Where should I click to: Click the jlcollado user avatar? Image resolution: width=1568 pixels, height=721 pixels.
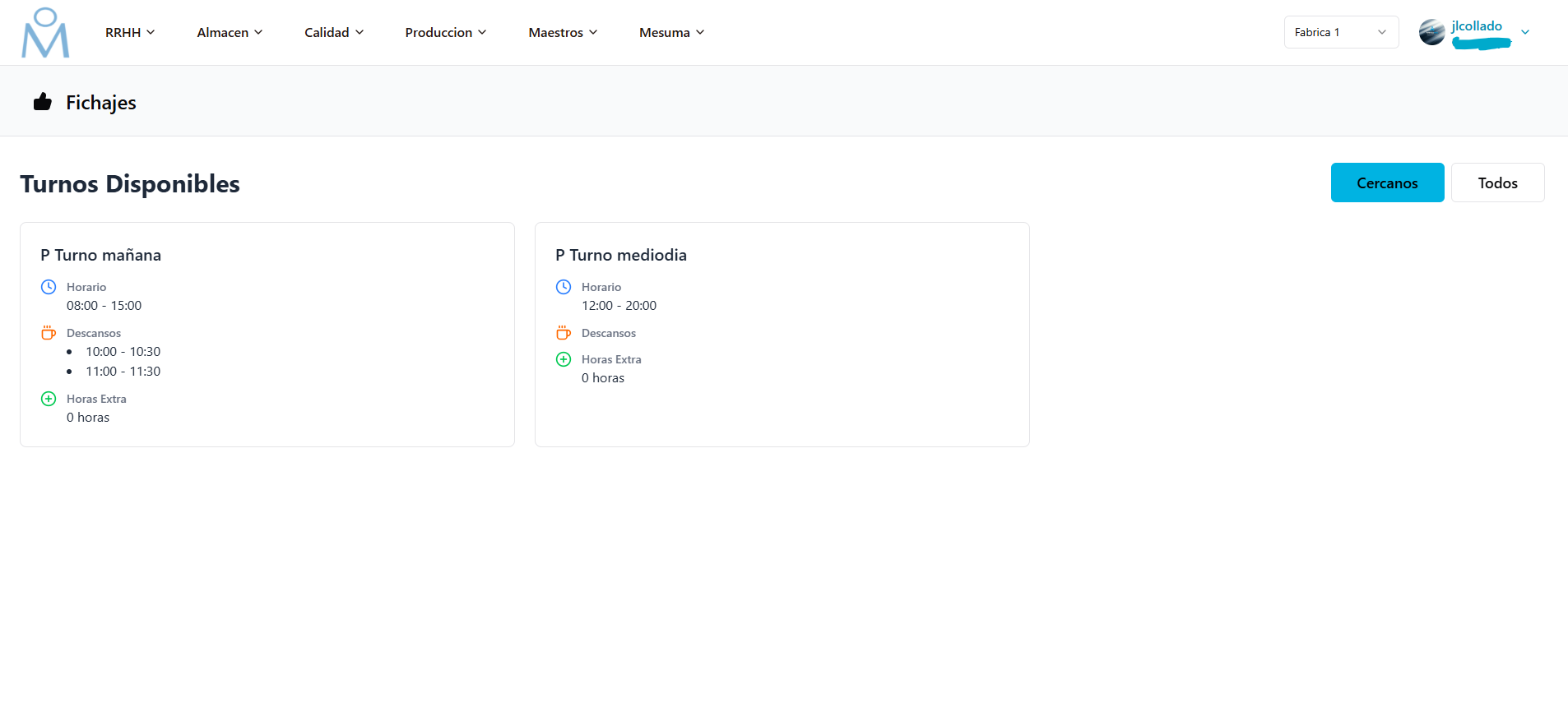[1431, 32]
